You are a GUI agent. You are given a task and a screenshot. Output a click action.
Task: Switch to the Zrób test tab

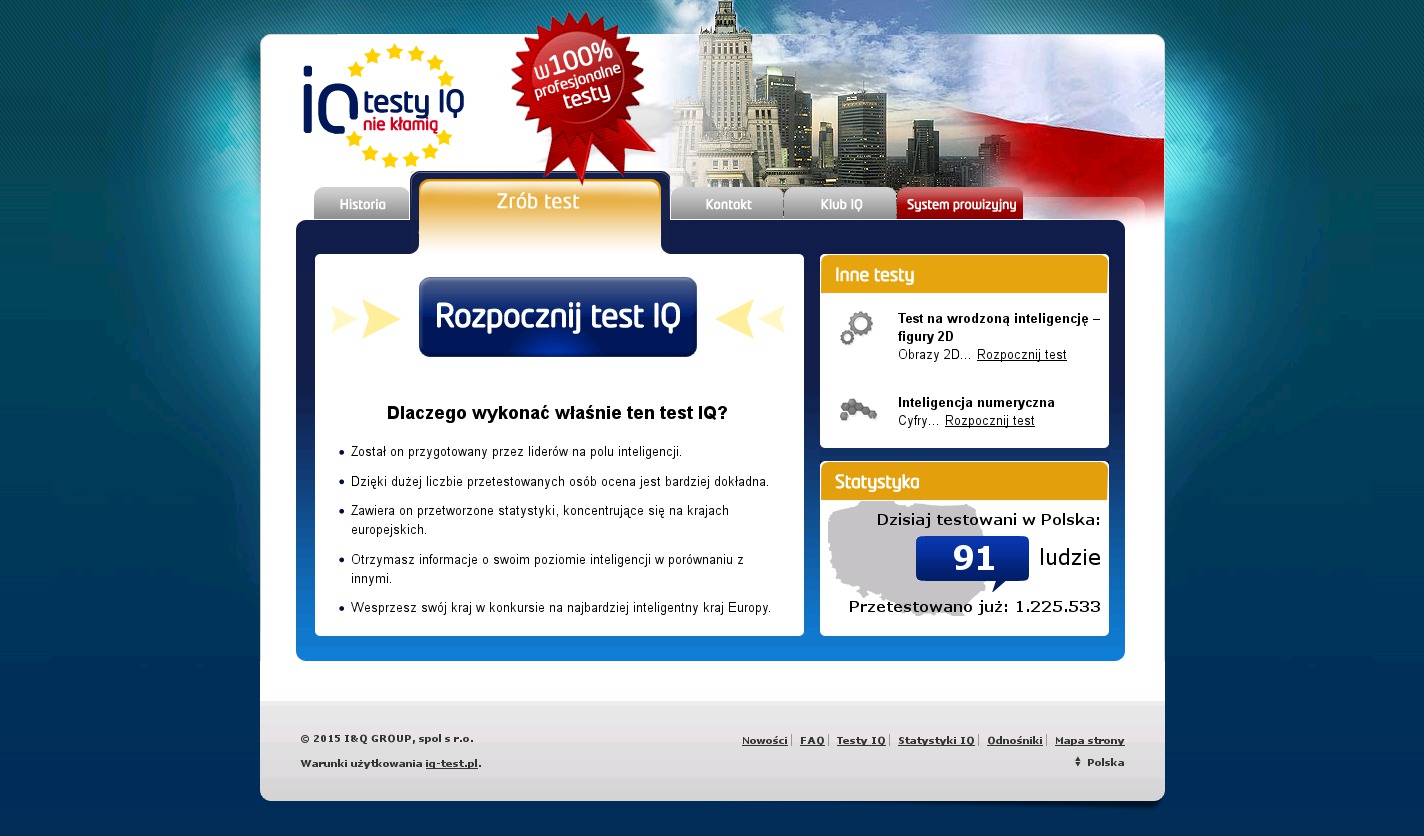pos(538,202)
